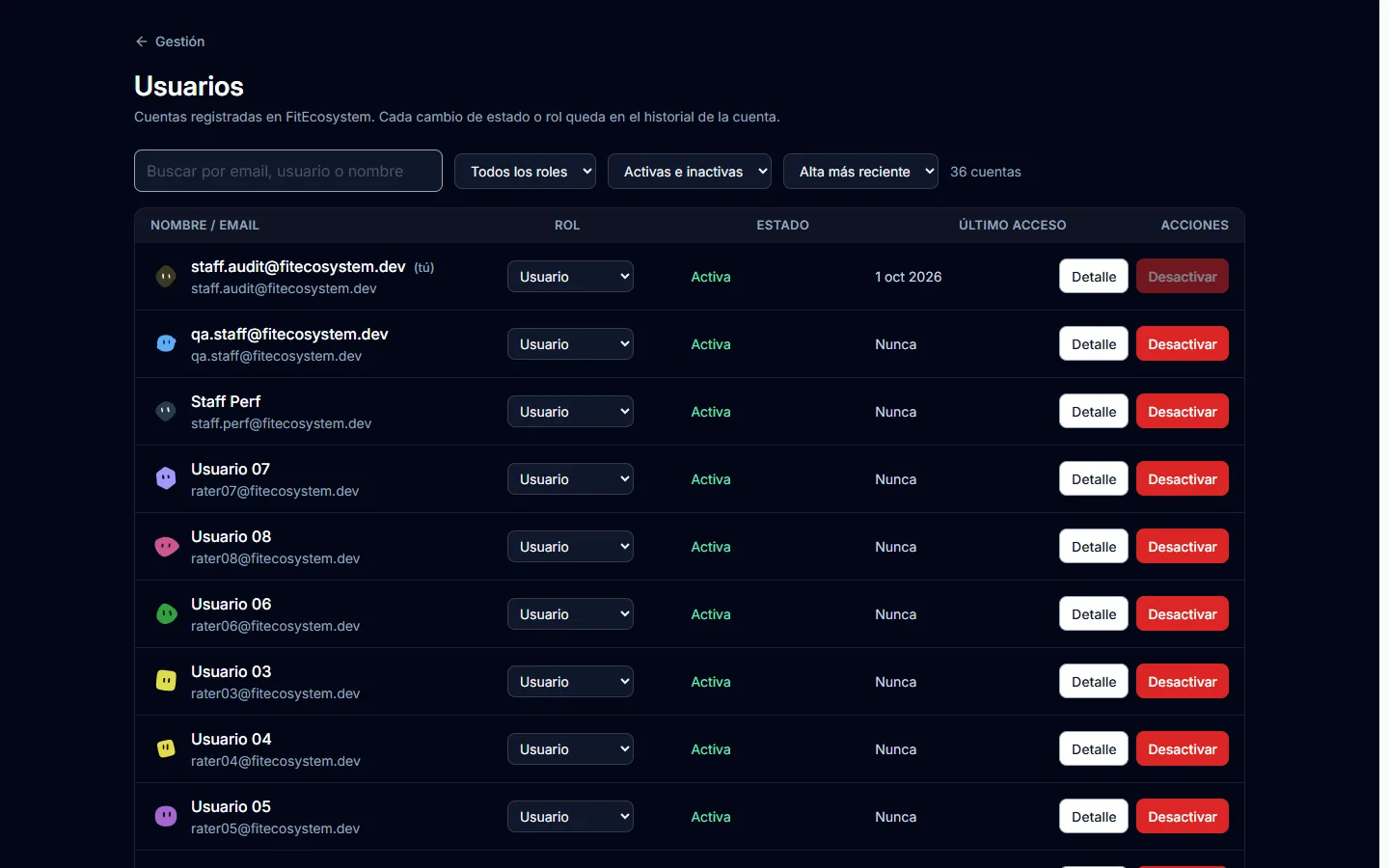Click the green Usuario 06 avatar

[166, 614]
